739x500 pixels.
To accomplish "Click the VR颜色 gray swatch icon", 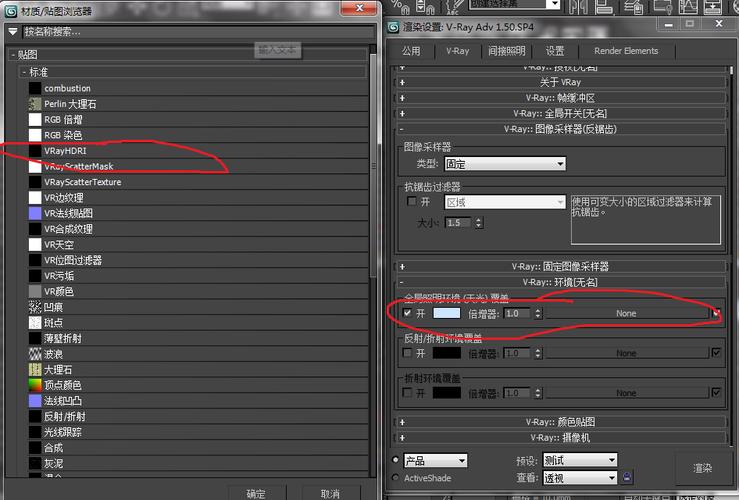I will coord(35,291).
